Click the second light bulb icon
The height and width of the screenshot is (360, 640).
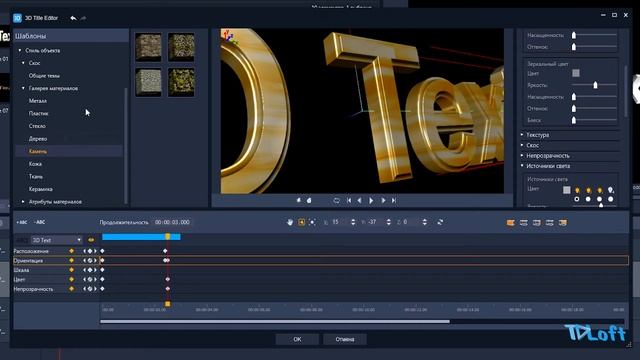point(588,191)
